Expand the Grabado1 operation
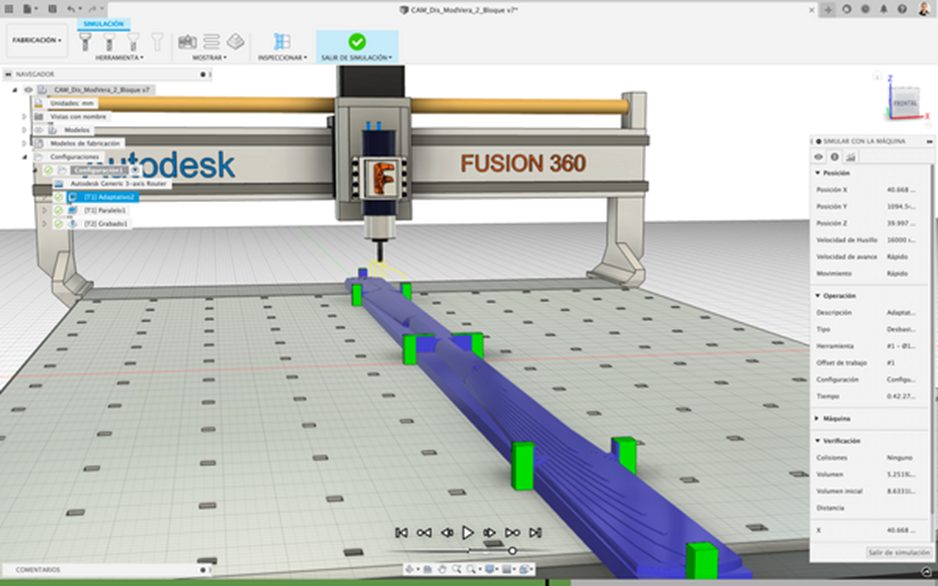The height and width of the screenshot is (586, 938). [x=44, y=224]
